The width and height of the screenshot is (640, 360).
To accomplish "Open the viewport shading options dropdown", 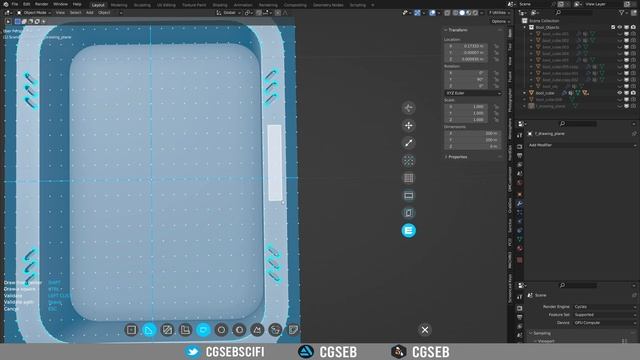I will (482, 13).
